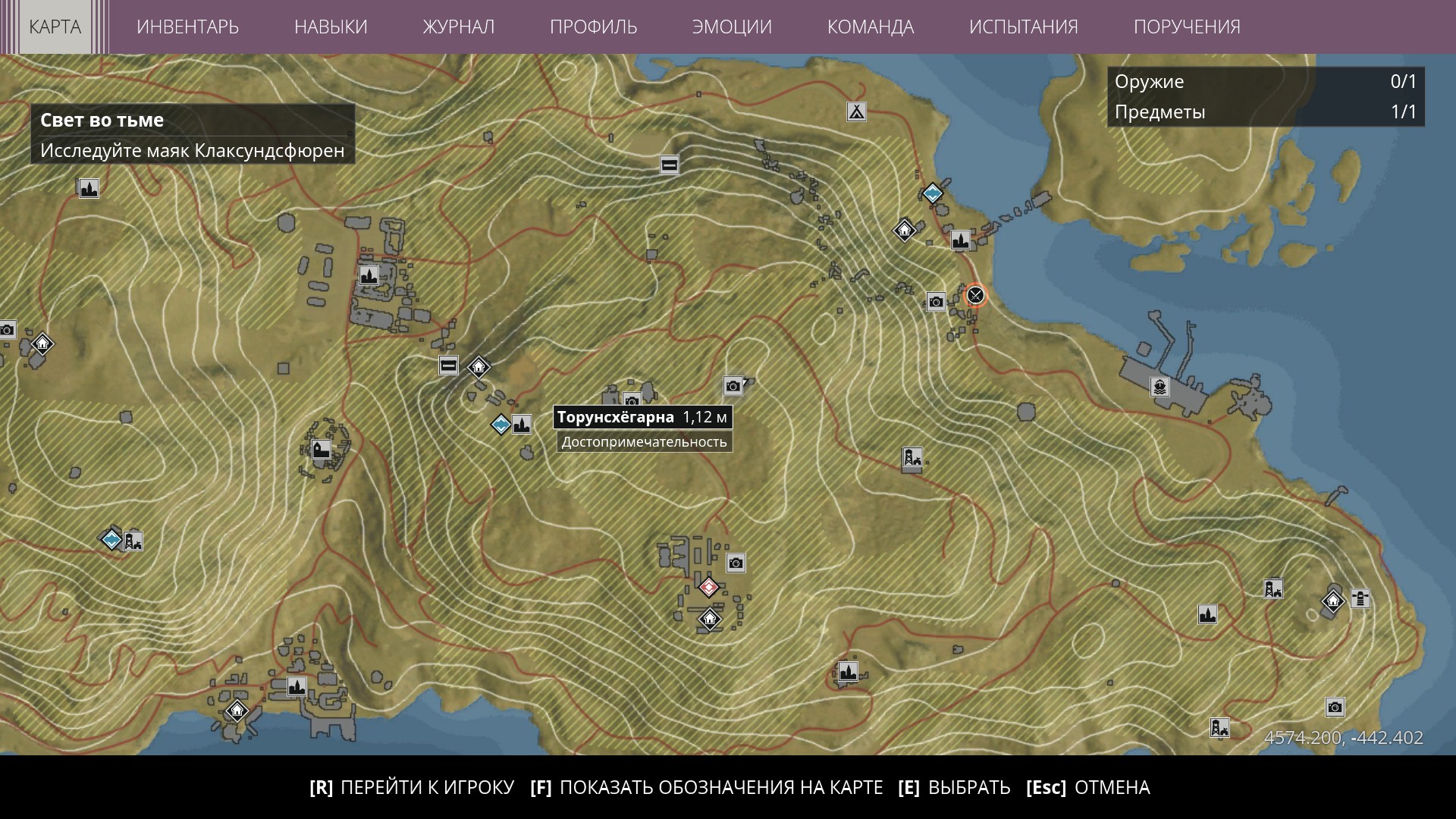Click the [E] ВЫБРАТЬ prompt

point(954,787)
